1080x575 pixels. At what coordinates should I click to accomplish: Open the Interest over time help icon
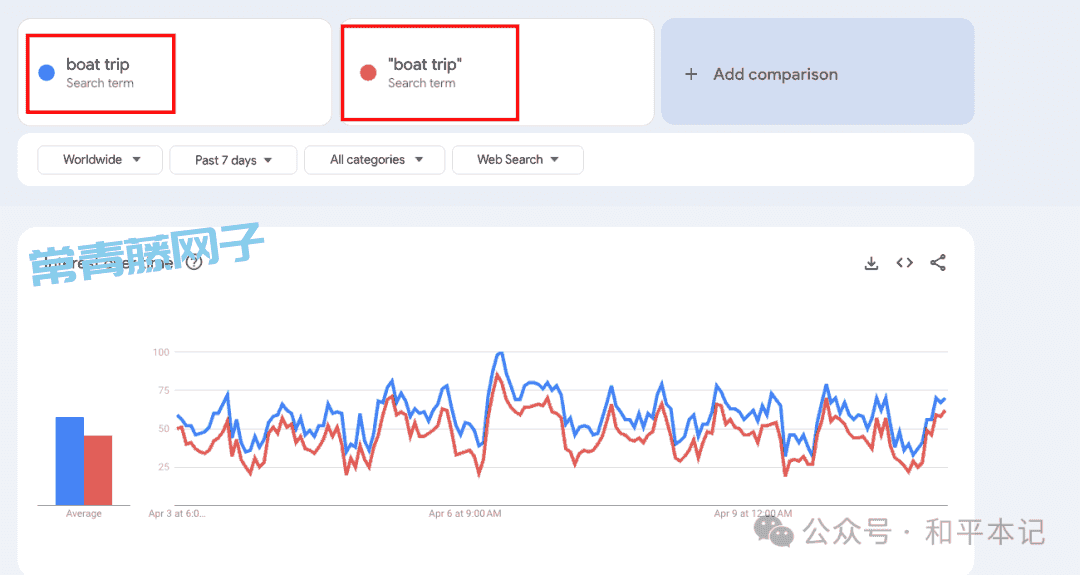[194, 262]
